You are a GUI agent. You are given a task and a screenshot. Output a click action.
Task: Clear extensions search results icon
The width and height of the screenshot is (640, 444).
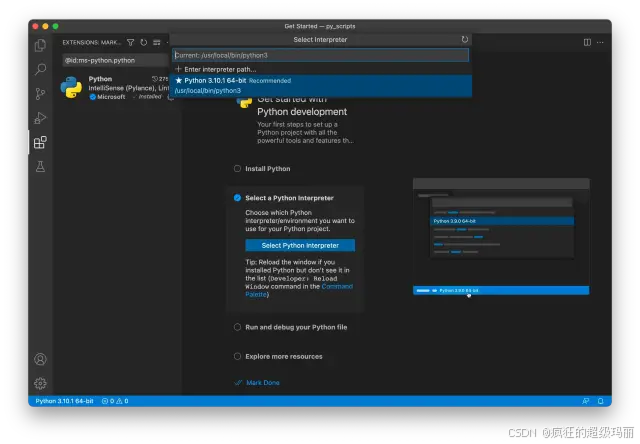click(x=157, y=42)
